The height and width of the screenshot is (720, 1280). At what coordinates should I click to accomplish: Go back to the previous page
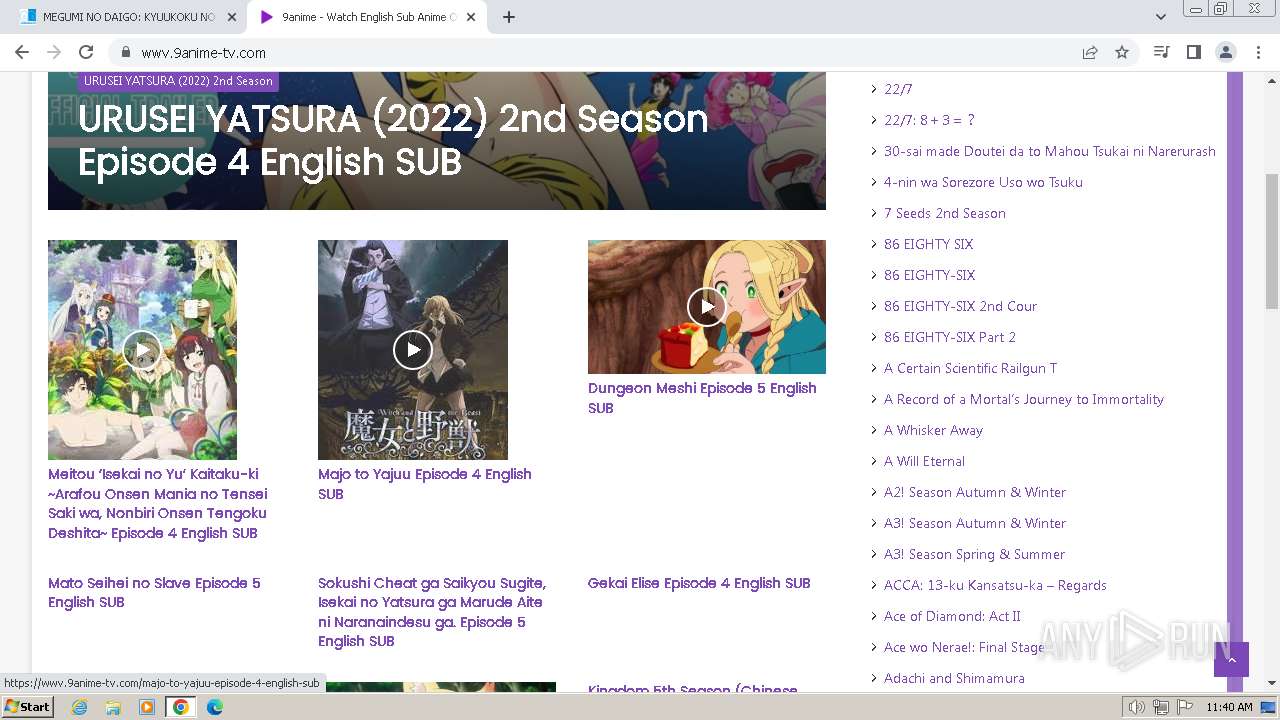point(22,52)
